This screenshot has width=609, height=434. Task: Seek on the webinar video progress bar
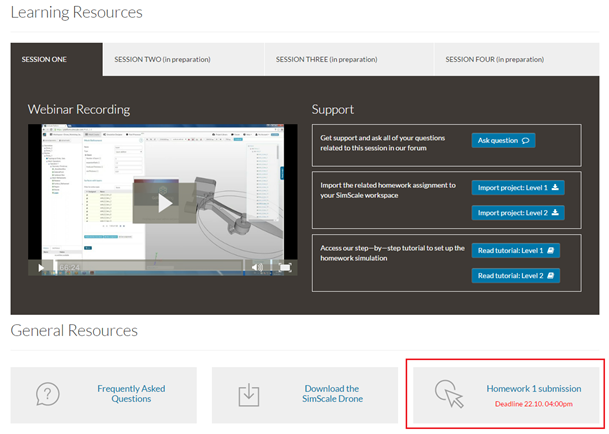pos(150,267)
